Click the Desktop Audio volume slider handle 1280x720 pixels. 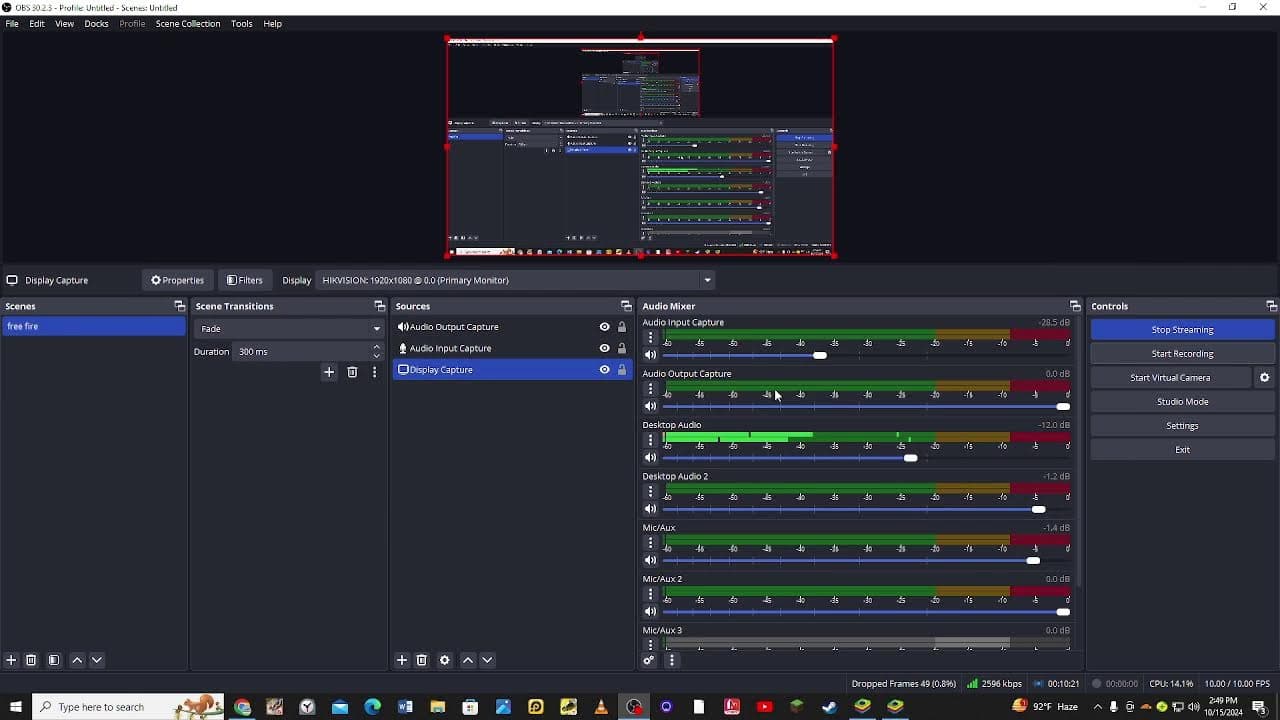910,458
